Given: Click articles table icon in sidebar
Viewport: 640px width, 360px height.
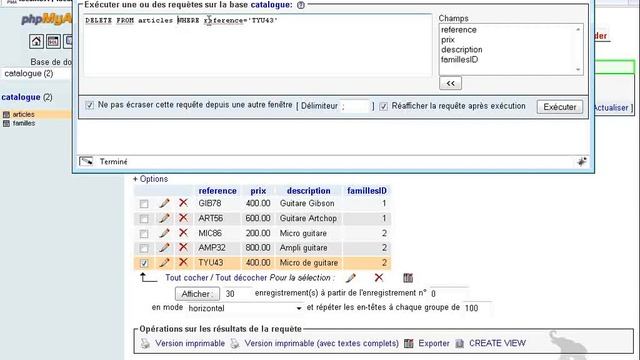Looking at the screenshot, I should pos(6,115).
